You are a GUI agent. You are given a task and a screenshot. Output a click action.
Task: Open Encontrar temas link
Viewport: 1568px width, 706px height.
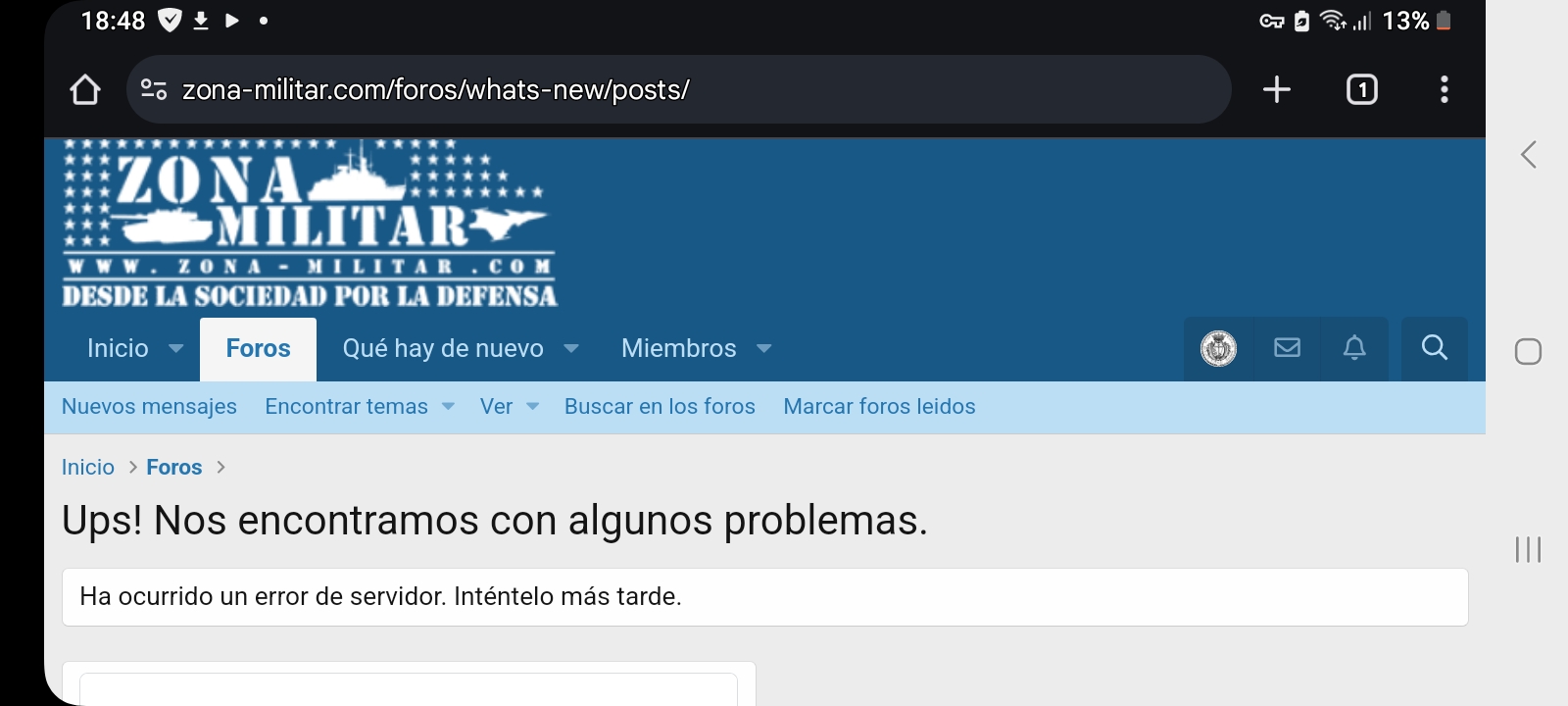[x=346, y=406]
